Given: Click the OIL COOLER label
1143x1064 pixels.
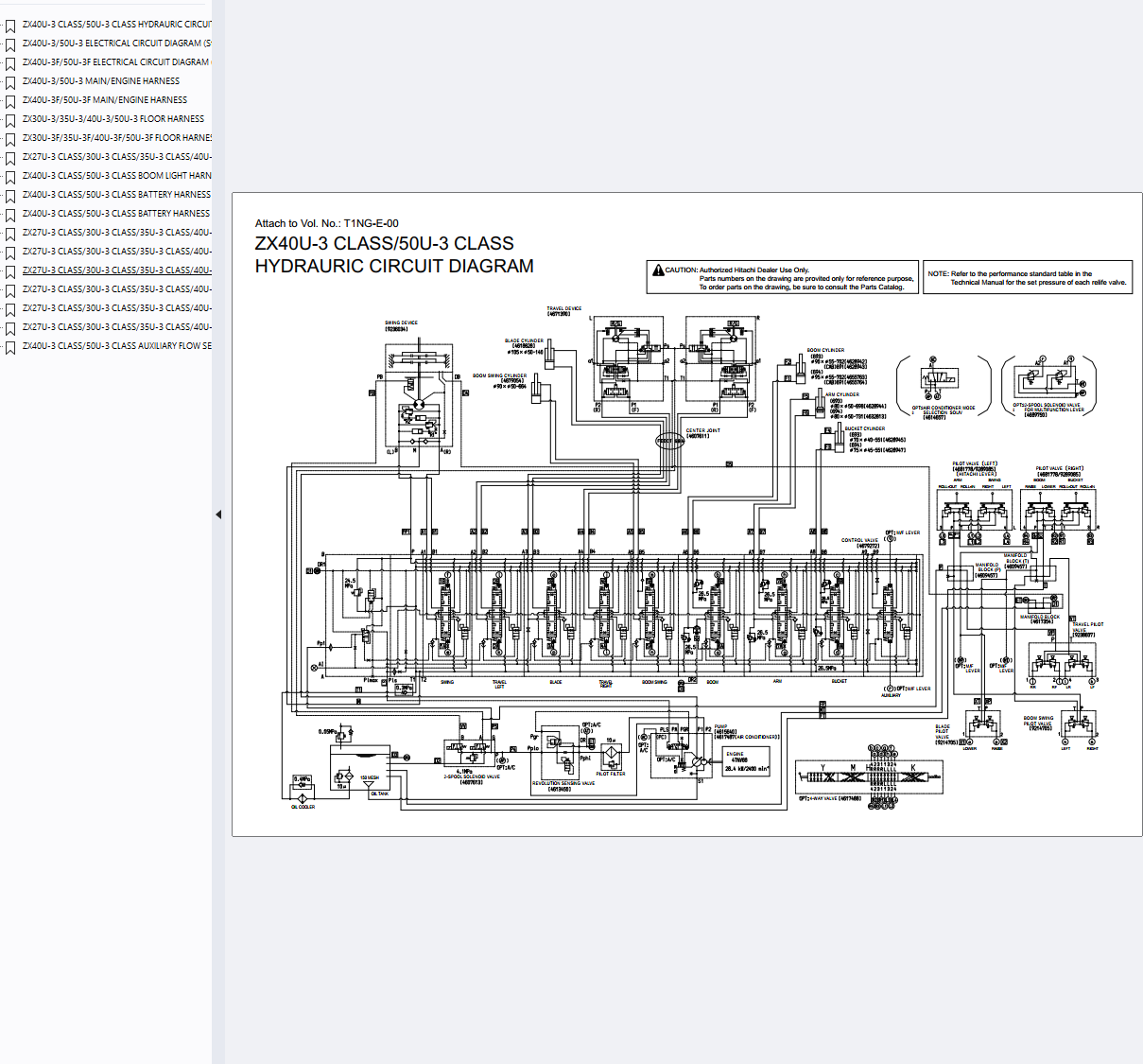Looking at the screenshot, I should tap(303, 807).
